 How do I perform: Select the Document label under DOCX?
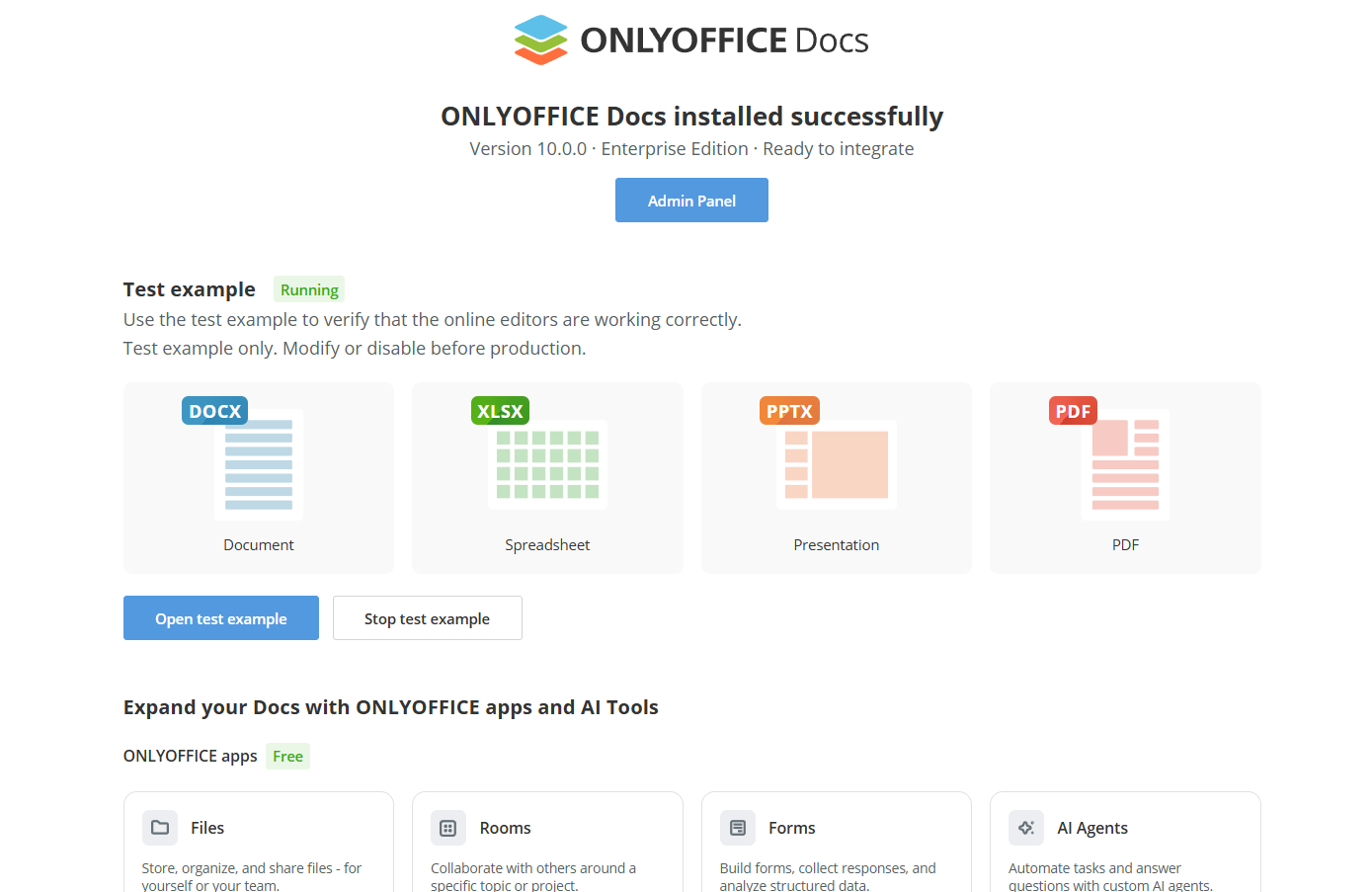[259, 545]
